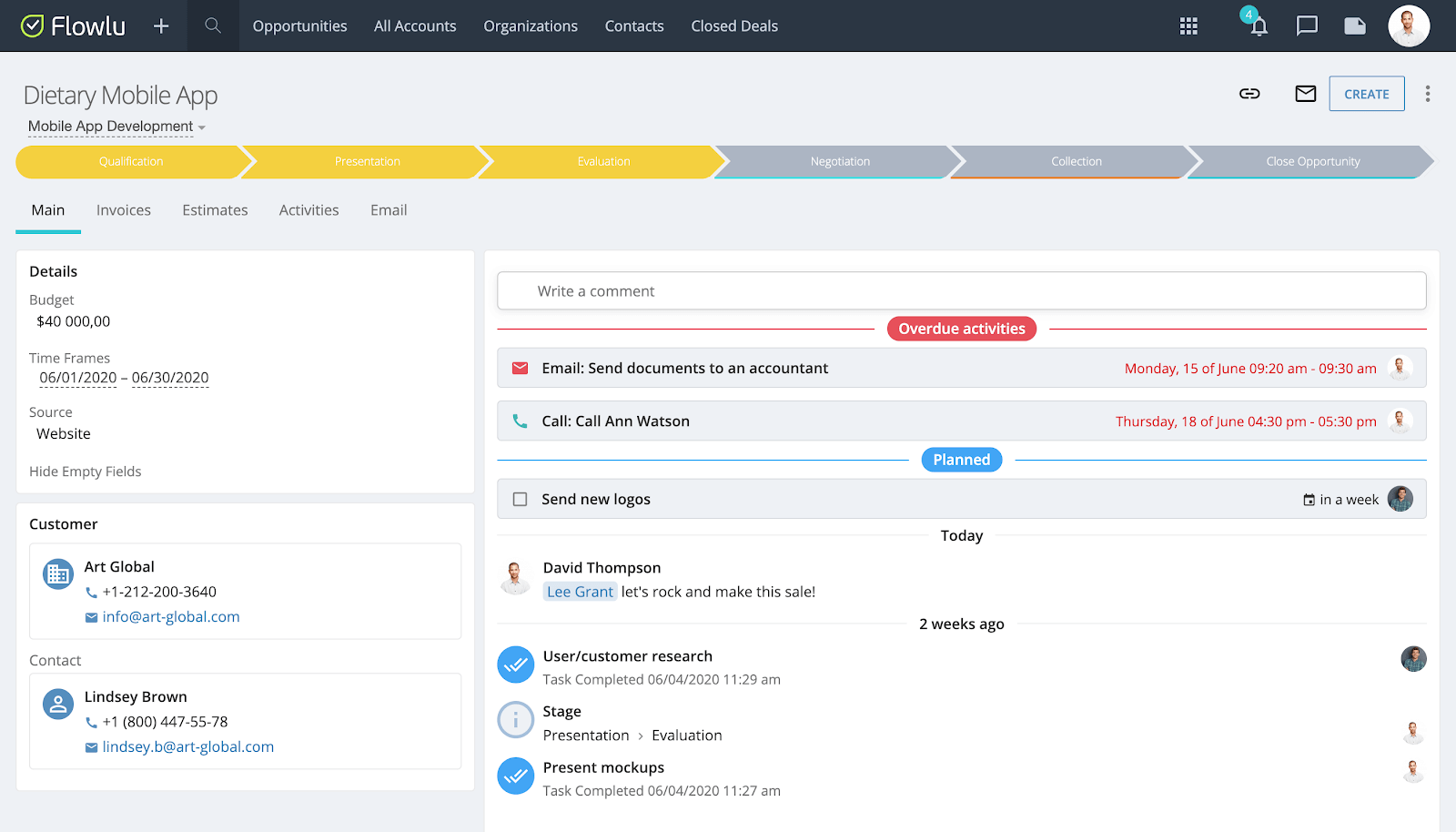Screen dimensions: 1456x832
Task: Click the plus quick-add icon
Action: point(161,26)
